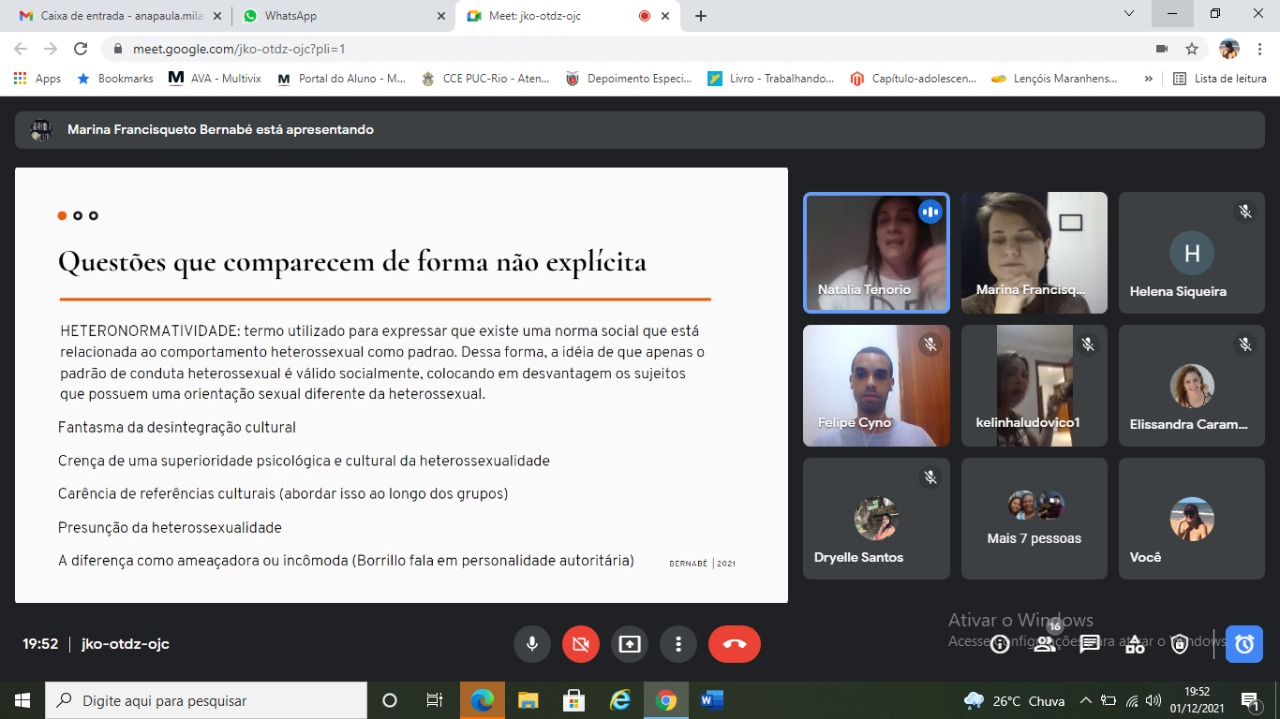This screenshot has height=719, width=1280.
Task: Open the chat panel
Action: click(1090, 644)
